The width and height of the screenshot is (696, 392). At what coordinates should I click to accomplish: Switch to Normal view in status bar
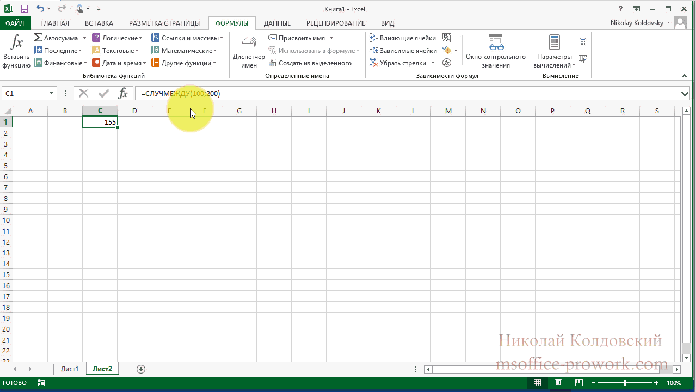point(537,382)
